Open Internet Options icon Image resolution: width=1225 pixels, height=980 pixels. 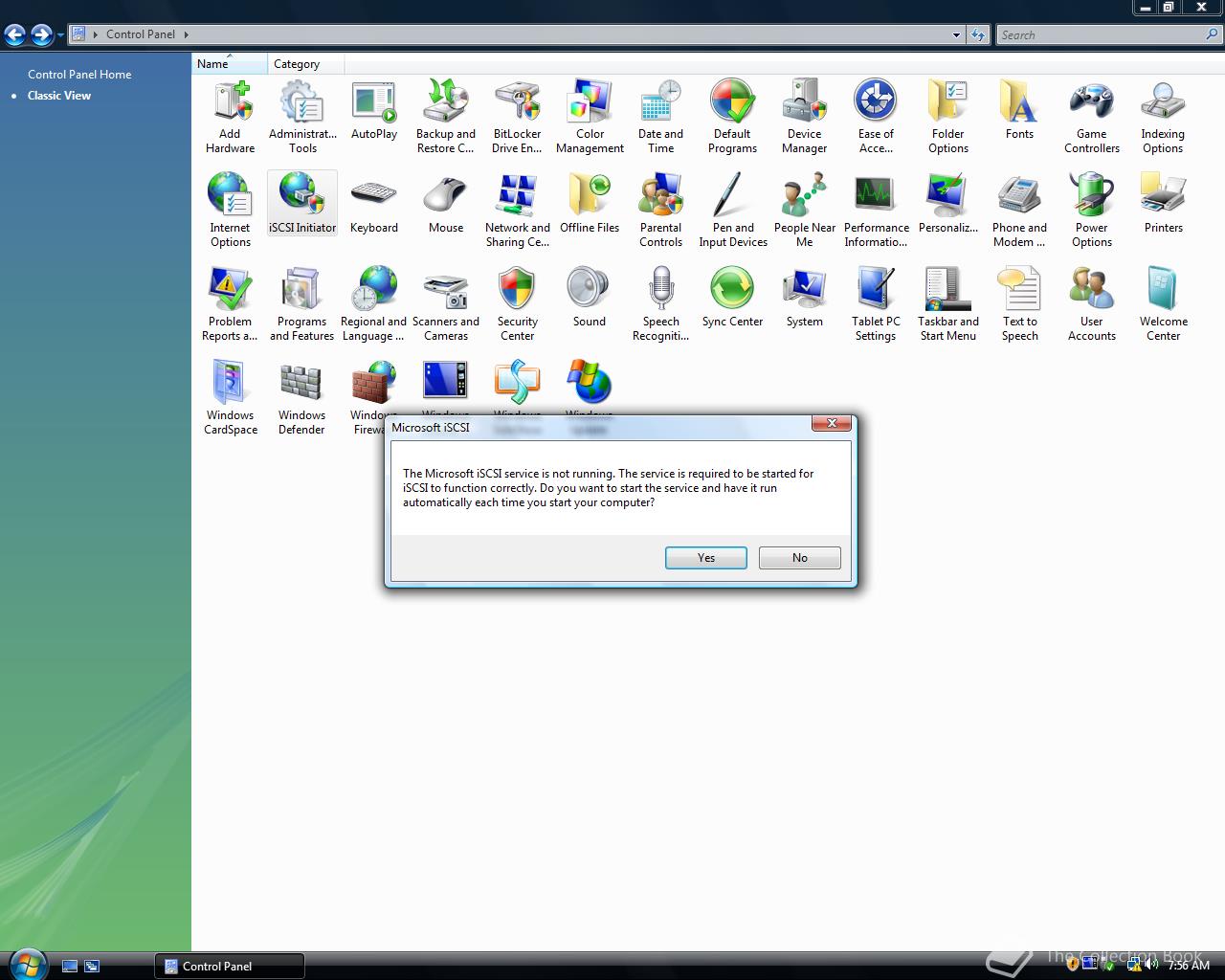[230, 210]
